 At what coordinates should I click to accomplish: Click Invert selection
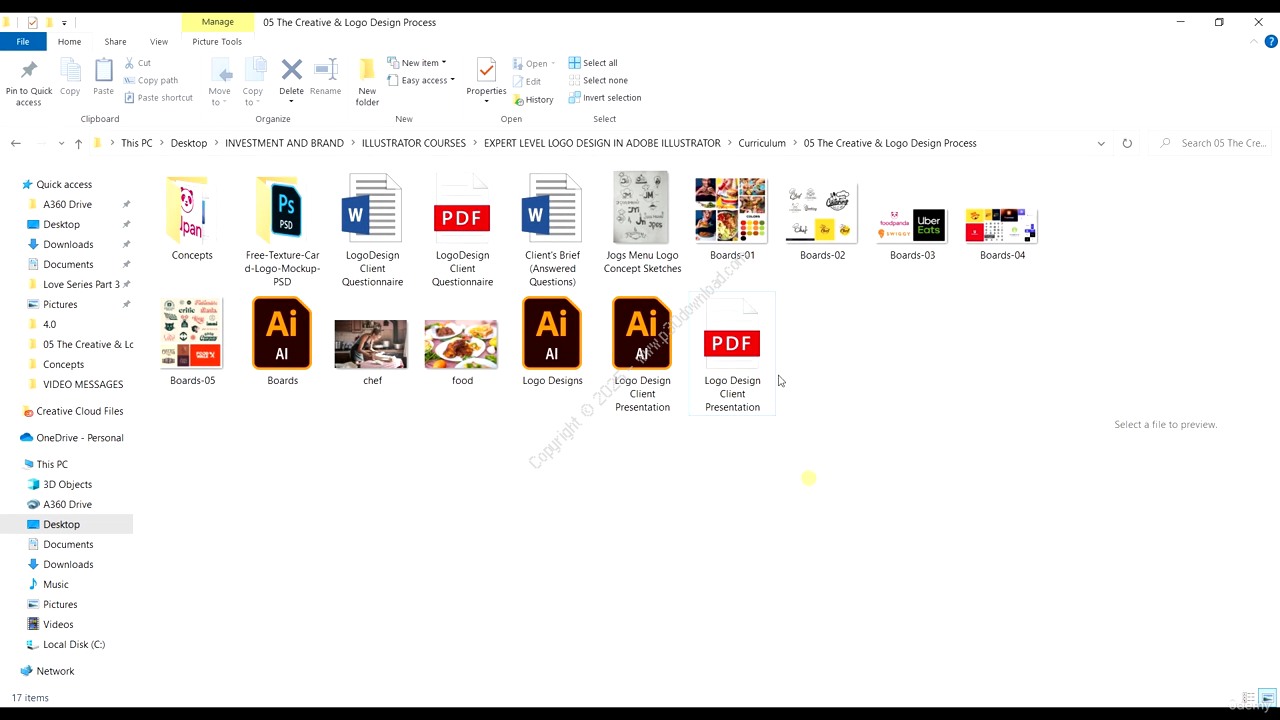604,98
